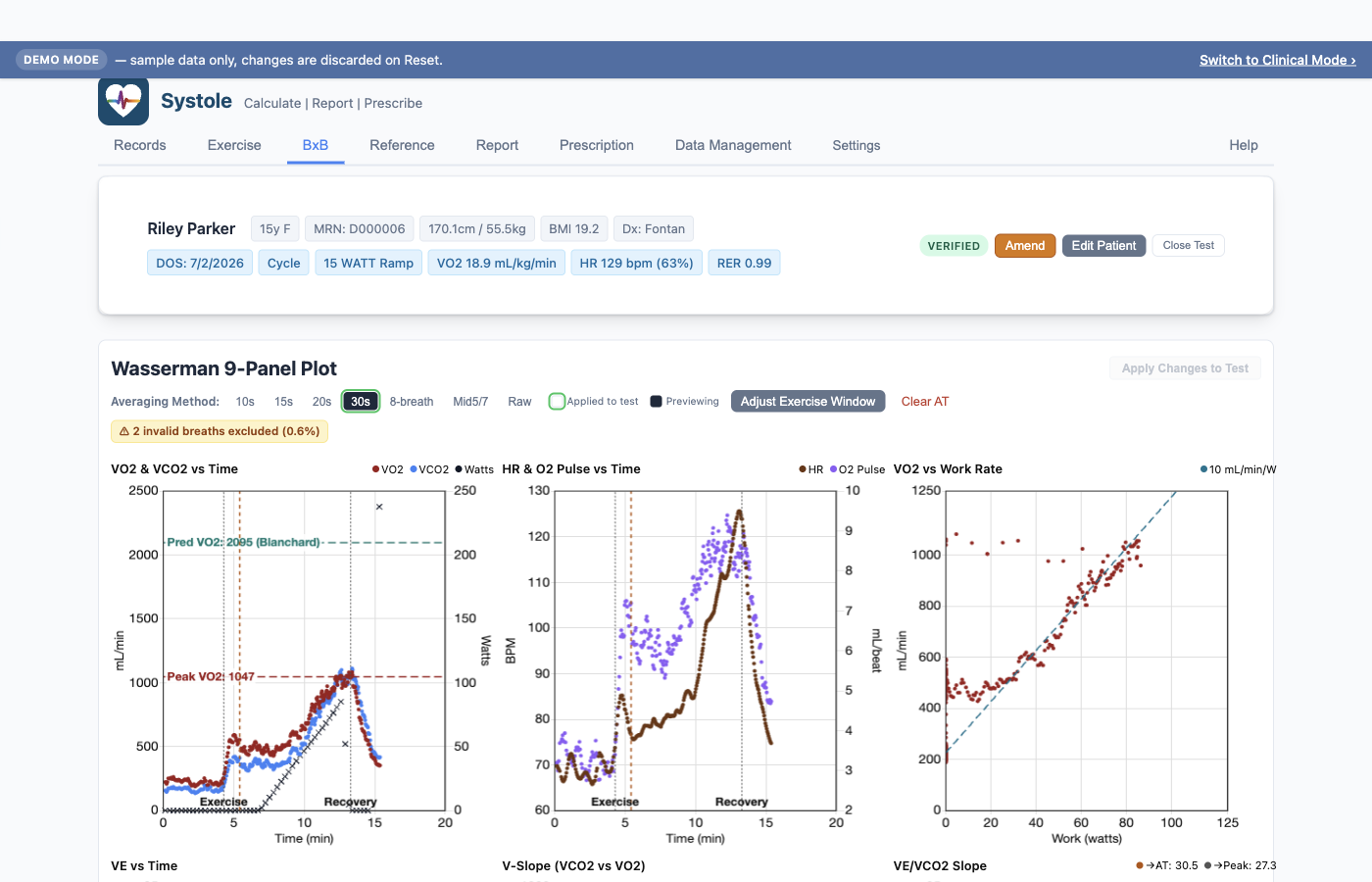Select 10s averaging method
The width and height of the screenshot is (1372, 882).
coord(245,402)
